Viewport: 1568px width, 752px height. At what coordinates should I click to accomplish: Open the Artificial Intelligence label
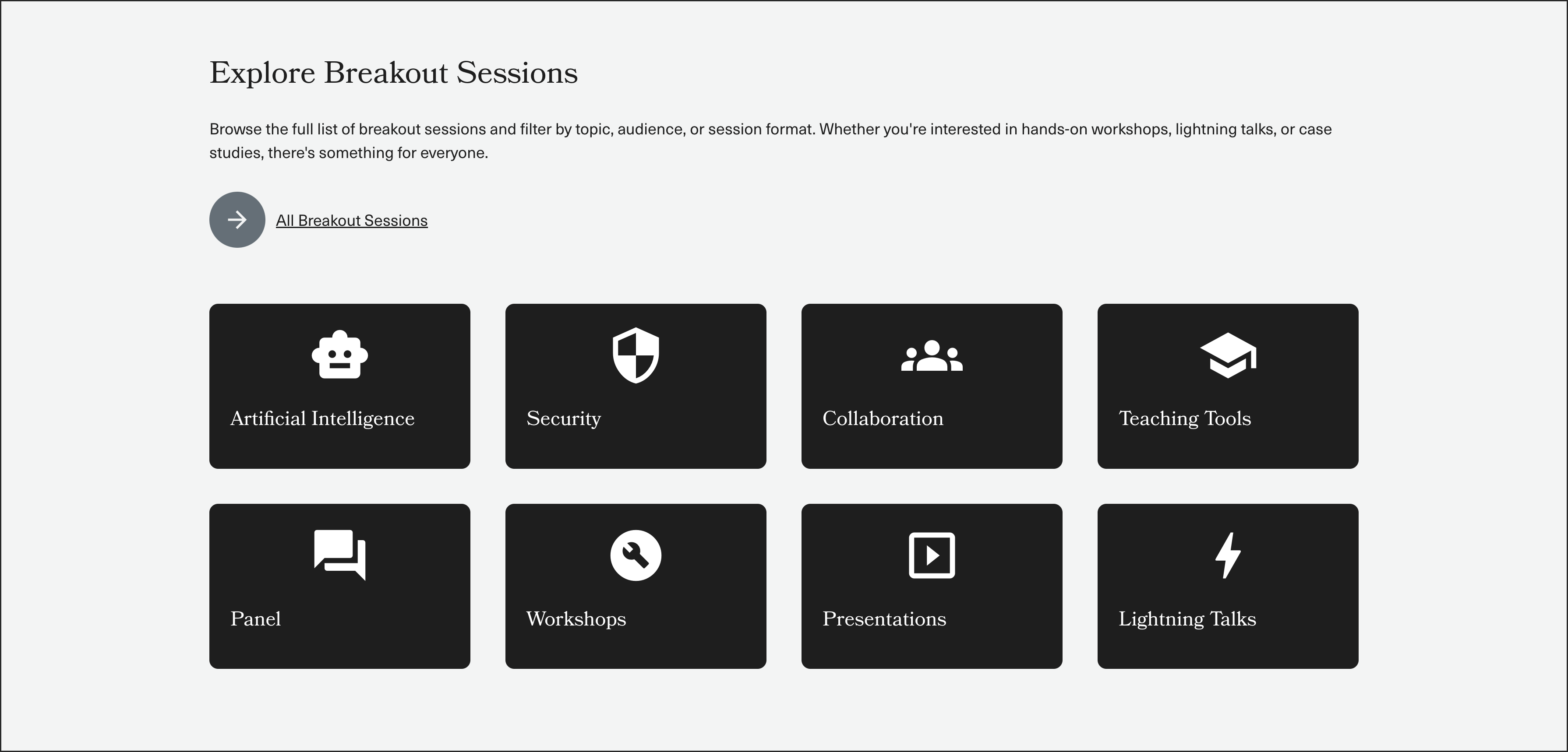pos(322,418)
